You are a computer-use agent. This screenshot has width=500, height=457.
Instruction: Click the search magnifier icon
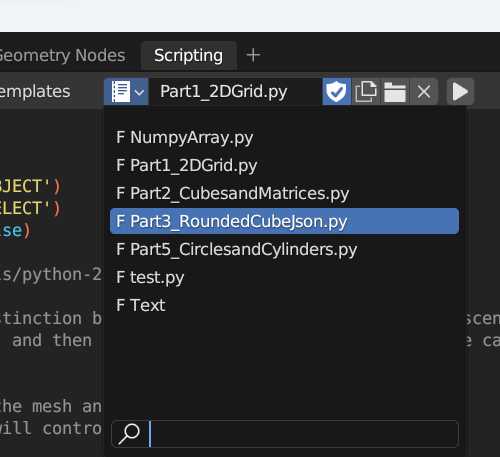[129, 434]
